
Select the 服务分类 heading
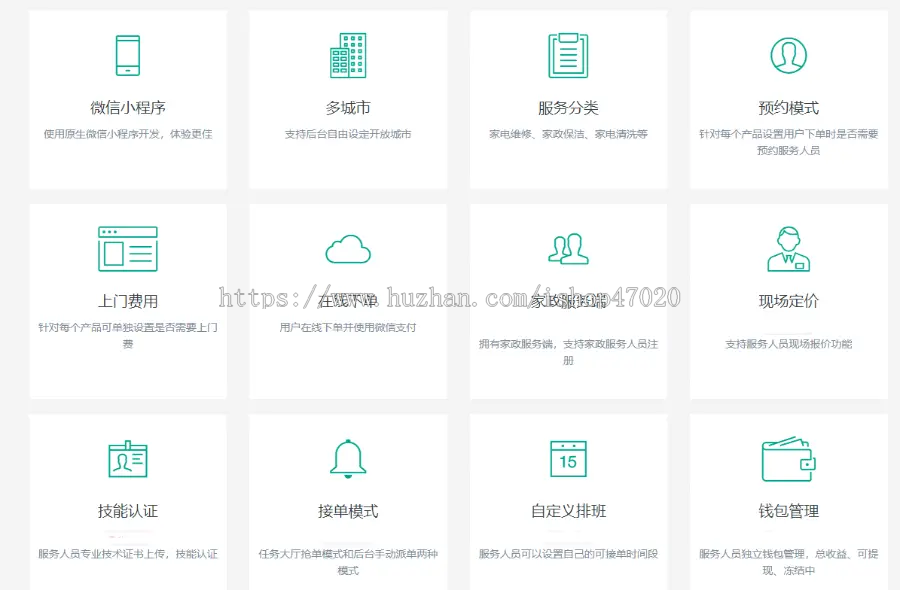click(568, 107)
